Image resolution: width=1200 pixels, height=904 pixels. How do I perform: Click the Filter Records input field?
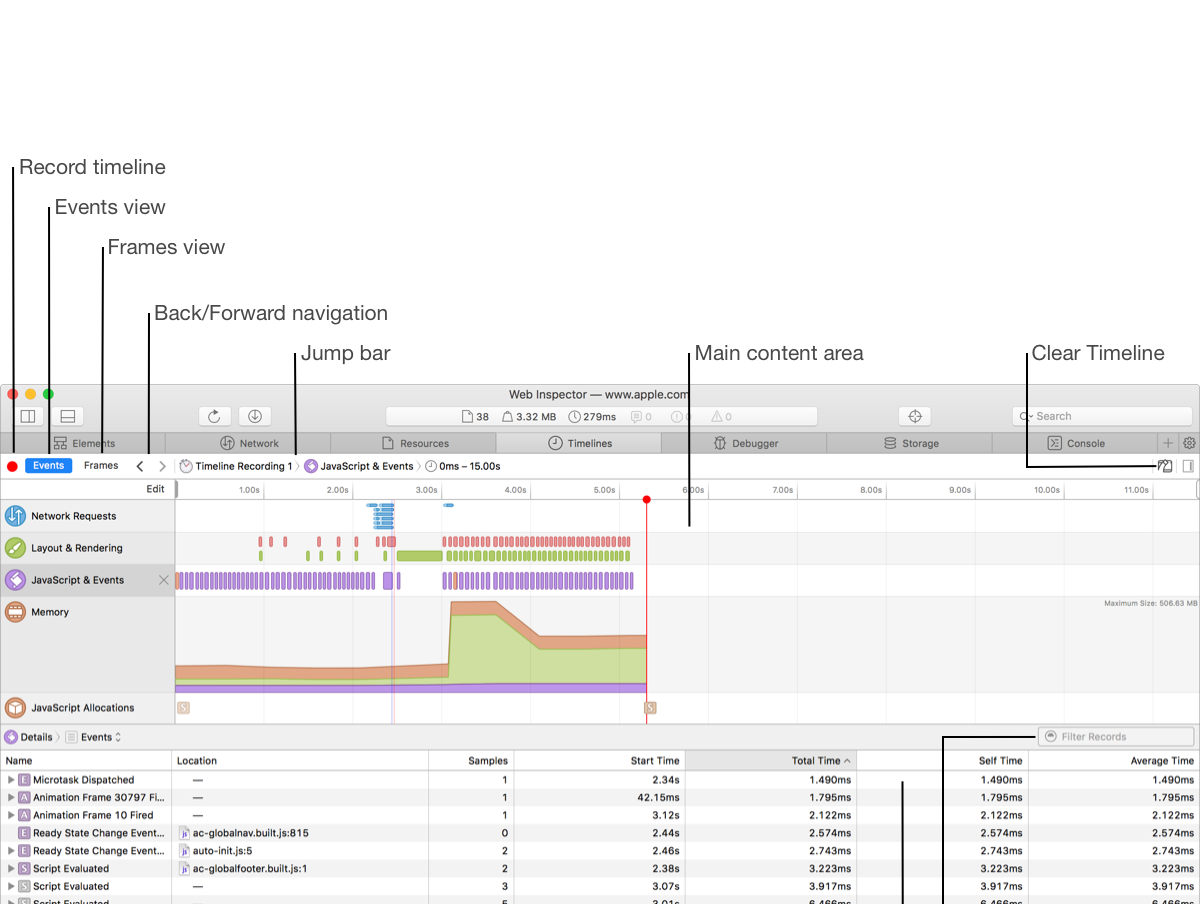[x=1116, y=737]
